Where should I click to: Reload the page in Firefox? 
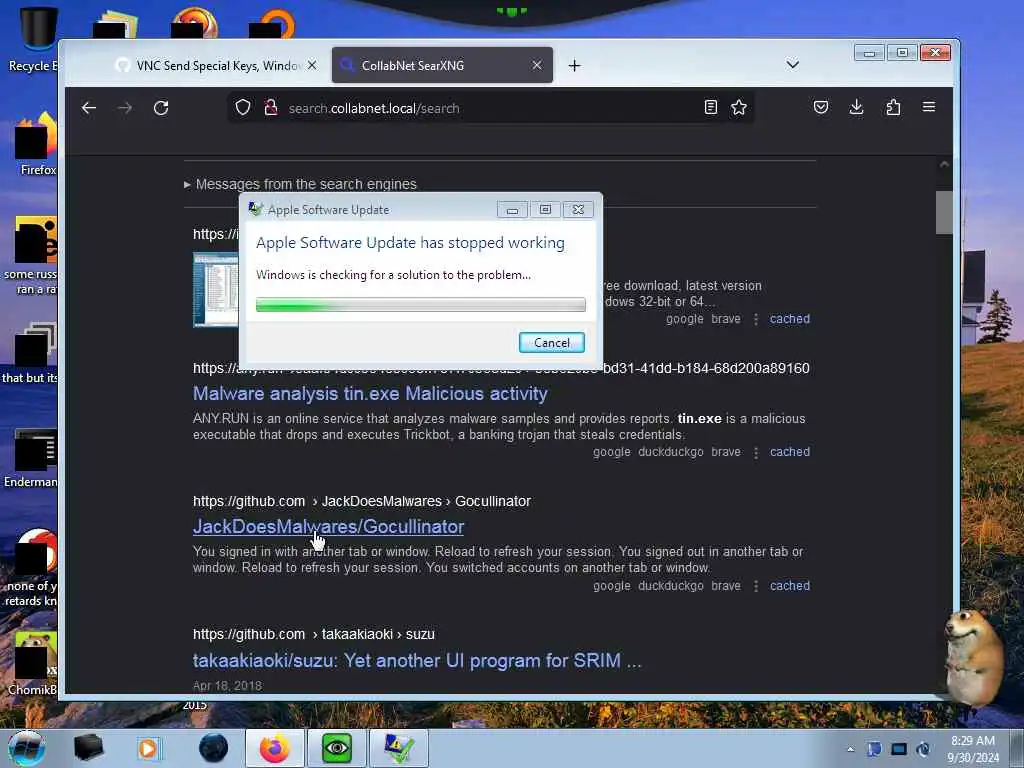[161, 108]
